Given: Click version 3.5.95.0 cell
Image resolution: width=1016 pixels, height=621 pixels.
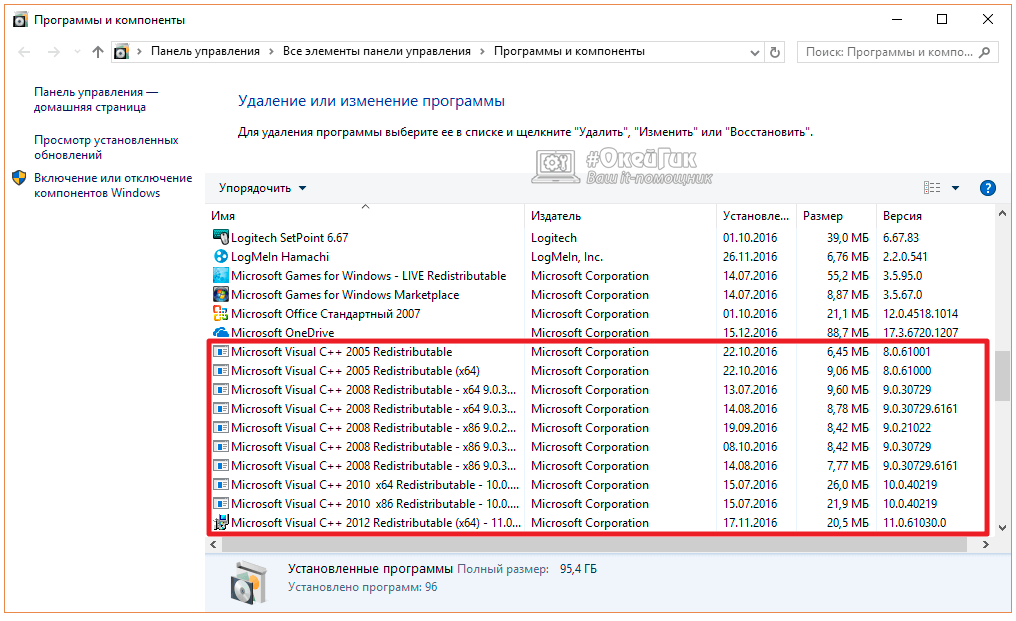Looking at the screenshot, I should (902, 276).
